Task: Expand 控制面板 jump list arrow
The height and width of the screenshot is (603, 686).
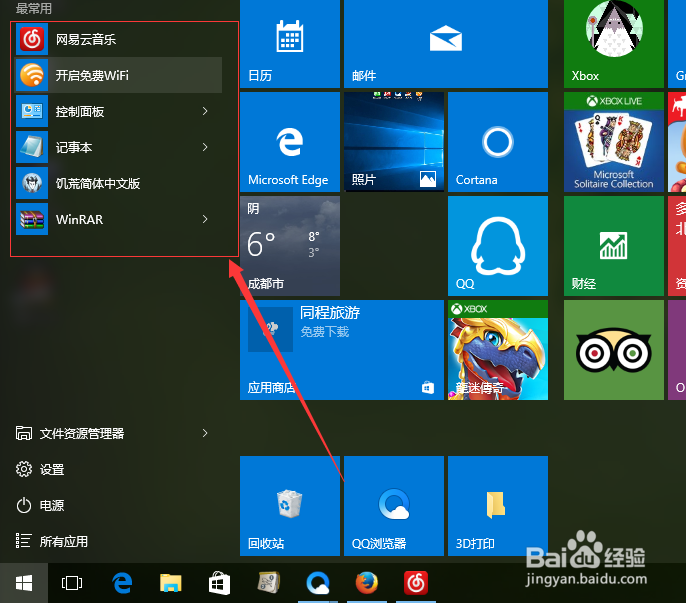Action: point(205,111)
